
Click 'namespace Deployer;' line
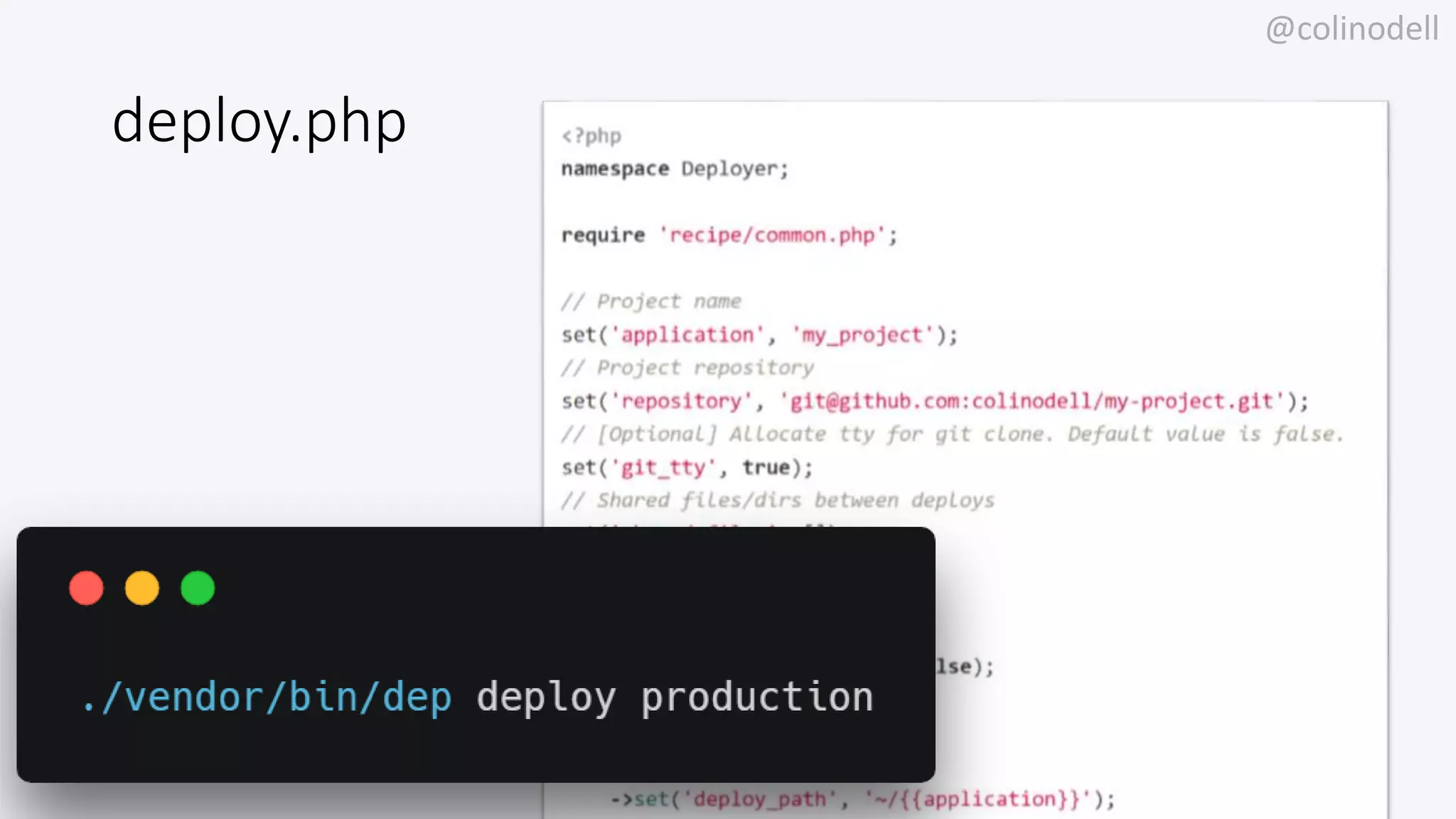[675, 169]
